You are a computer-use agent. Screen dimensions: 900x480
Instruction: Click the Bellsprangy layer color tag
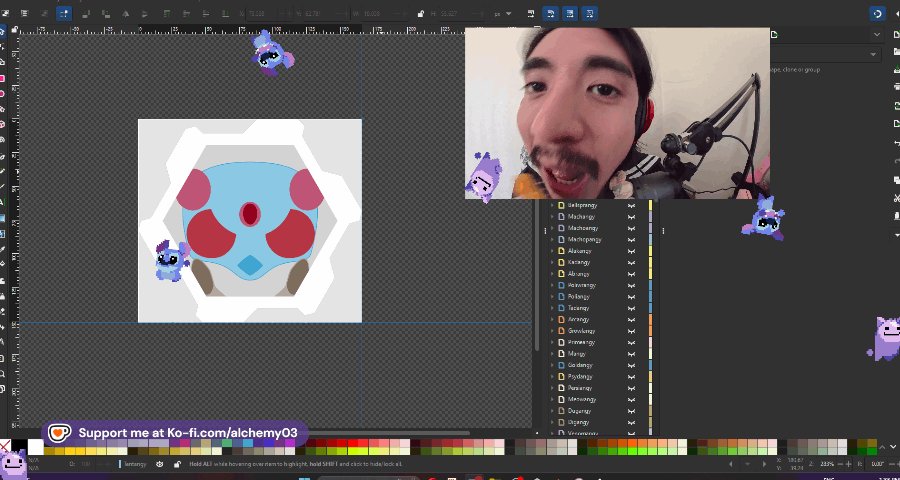pyautogui.click(x=650, y=205)
